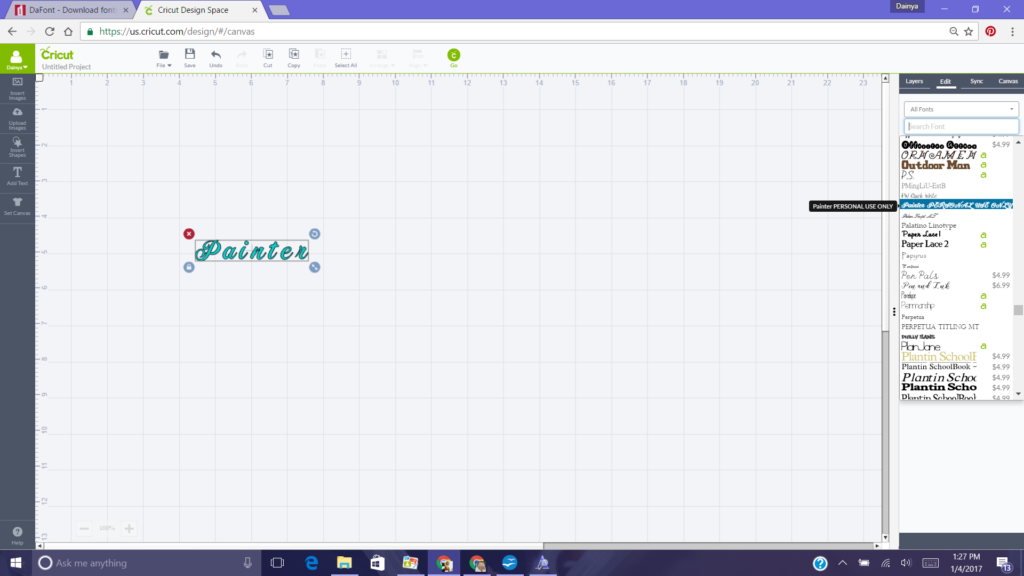This screenshot has height=576, width=1024.
Task: Switch to the DaFont browser tab
Action: coord(71,10)
